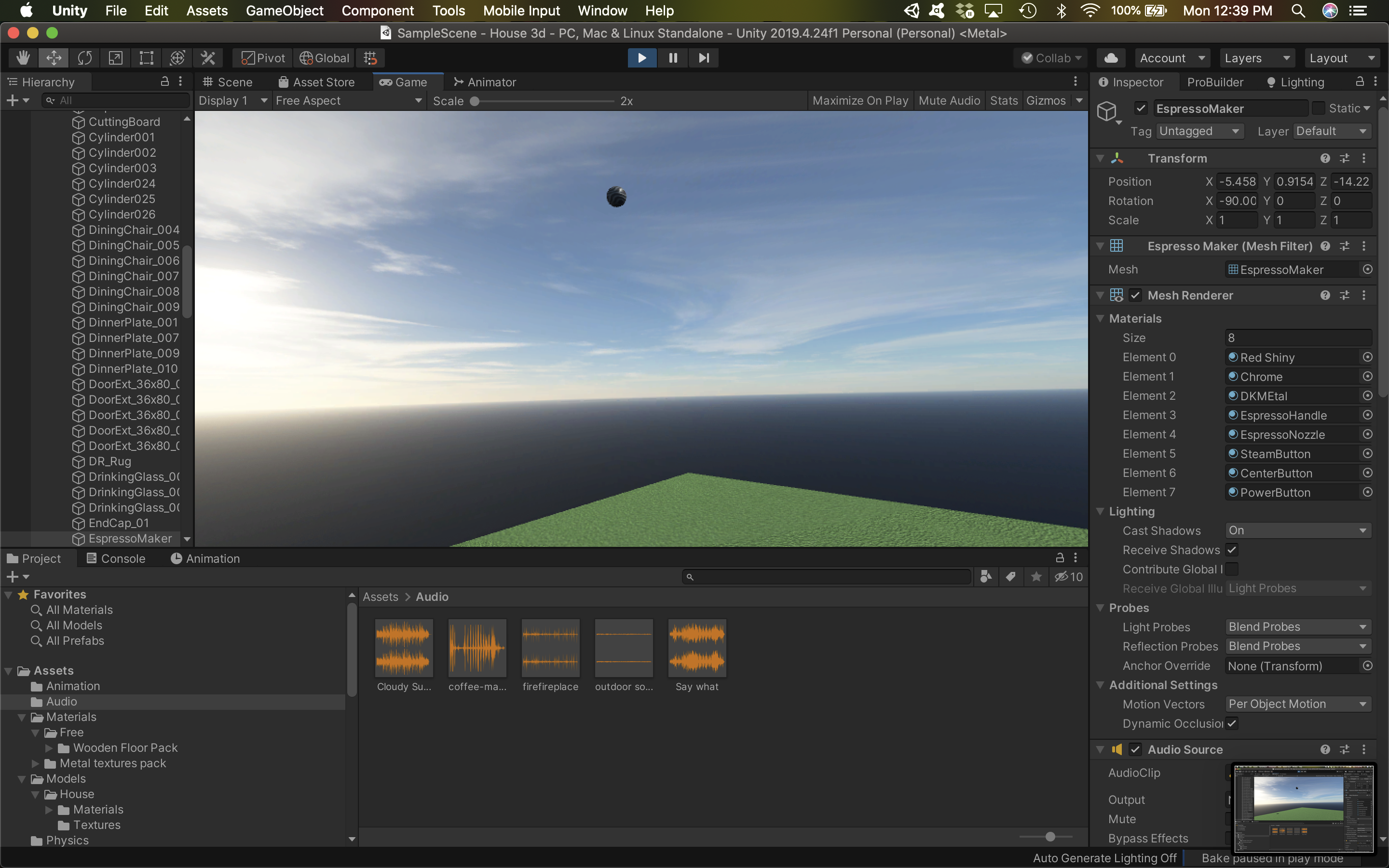
Task: Open Layer Default dropdown
Action: click(1332, 131)
